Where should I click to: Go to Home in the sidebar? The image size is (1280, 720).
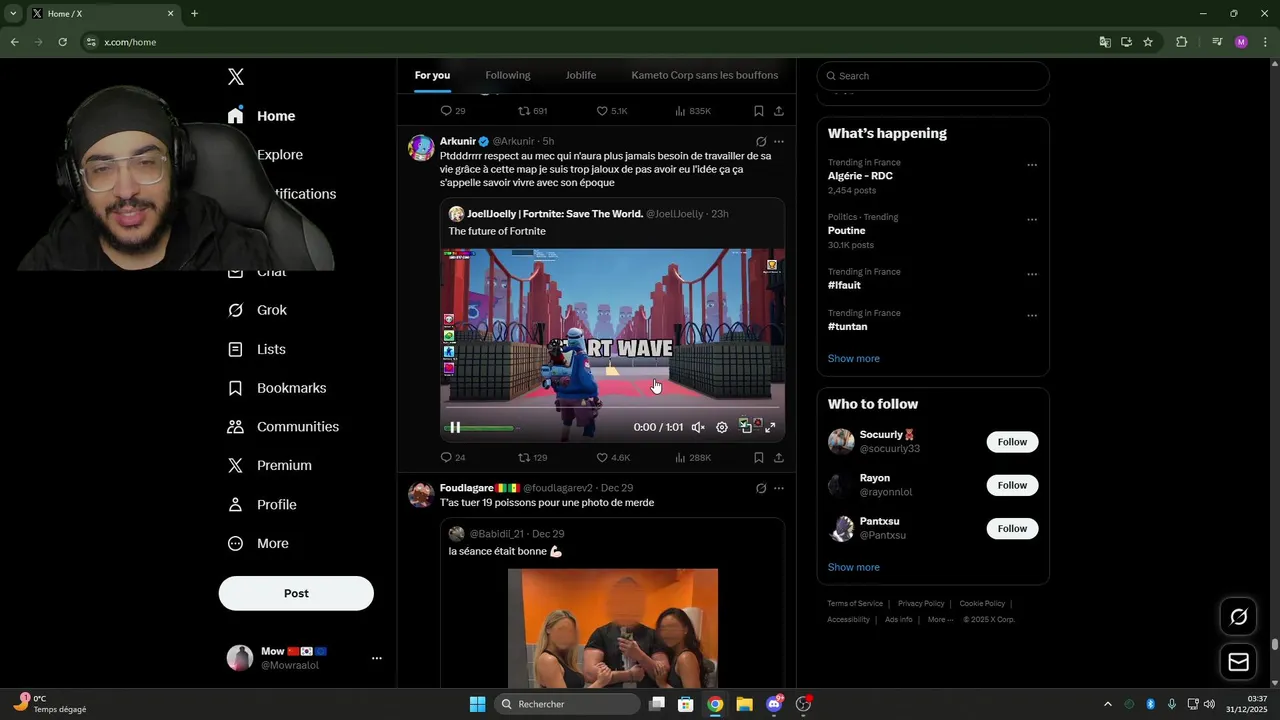coord(261,116)
